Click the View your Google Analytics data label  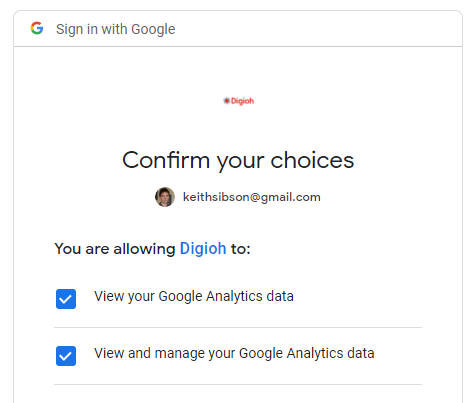pyautogui.click(x=194, y=296)
